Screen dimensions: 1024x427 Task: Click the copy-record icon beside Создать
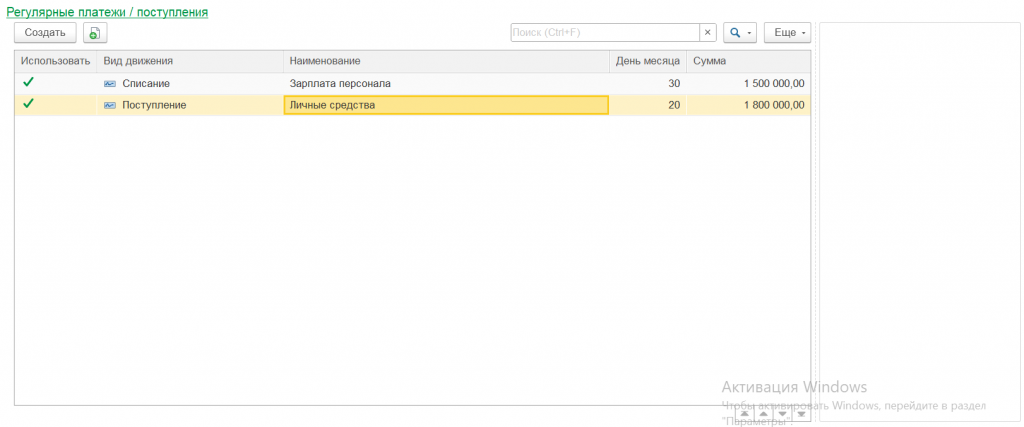94,33
